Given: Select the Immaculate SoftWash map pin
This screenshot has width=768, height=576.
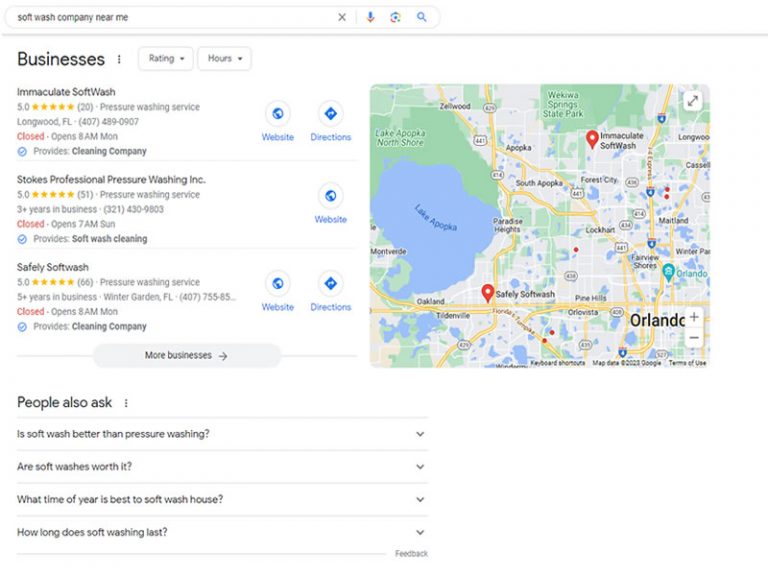Looking at the screenshot, I should click(x=592, y=139).
